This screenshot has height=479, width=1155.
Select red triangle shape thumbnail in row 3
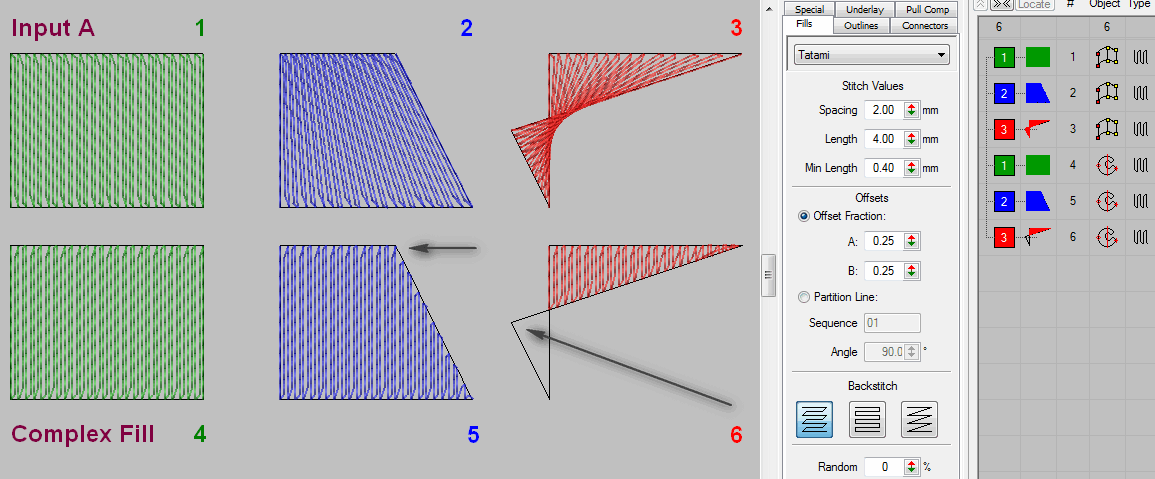[1038, 128]
